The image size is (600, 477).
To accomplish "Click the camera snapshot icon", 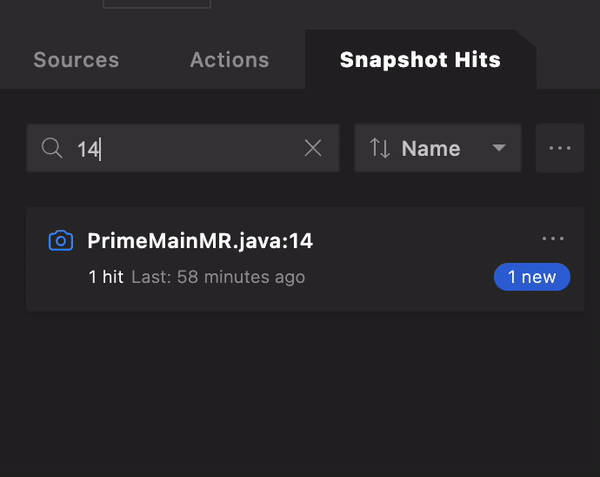I will click(x=61, y=241).
